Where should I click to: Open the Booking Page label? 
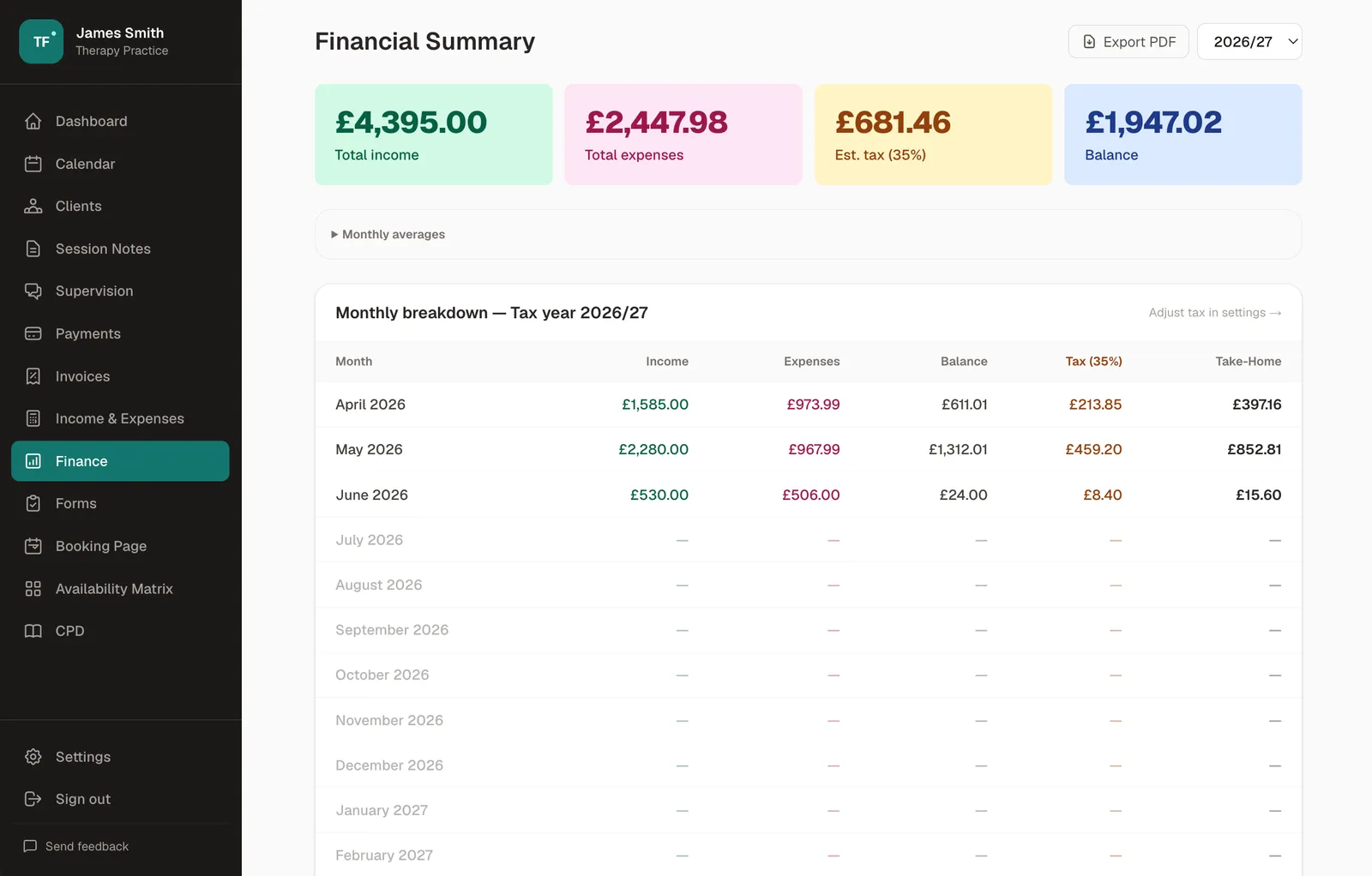(x=101, y=546)
